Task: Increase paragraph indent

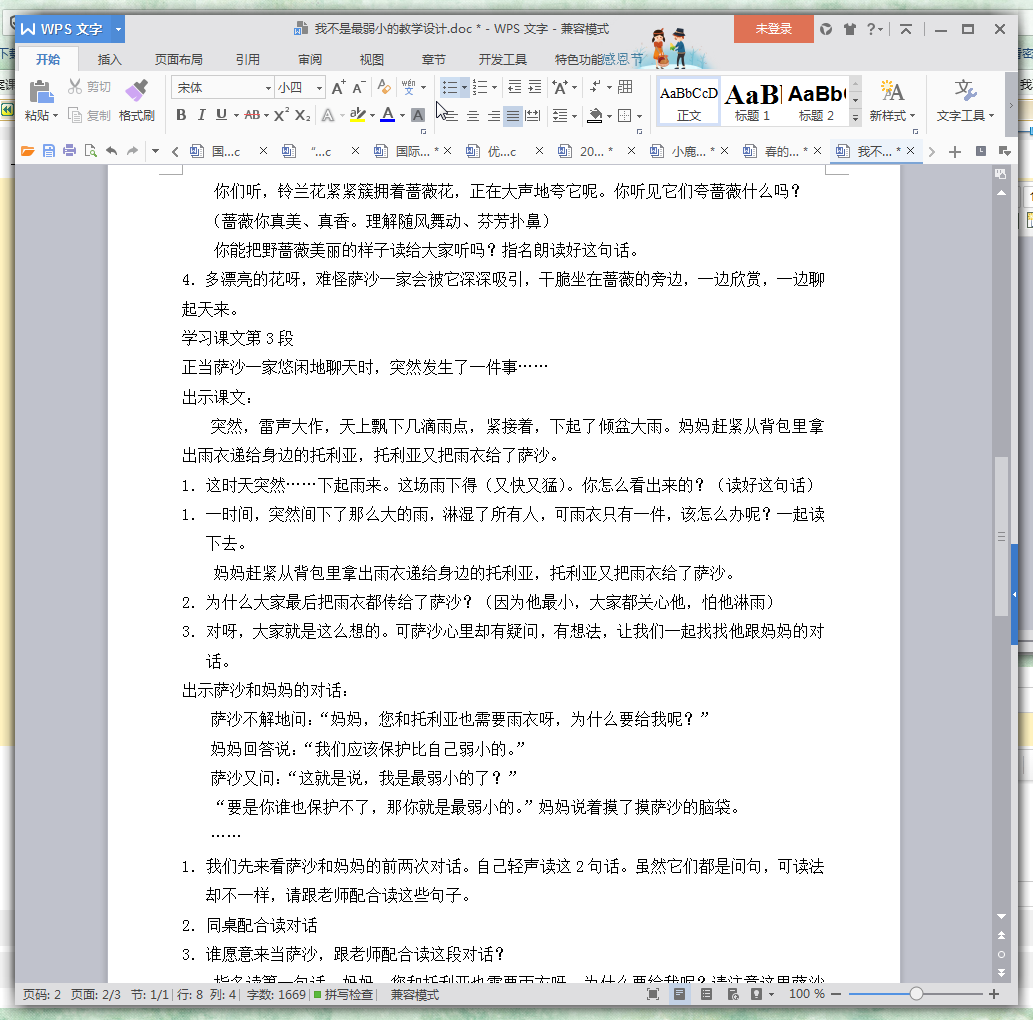Action: [x=535, y=87]
